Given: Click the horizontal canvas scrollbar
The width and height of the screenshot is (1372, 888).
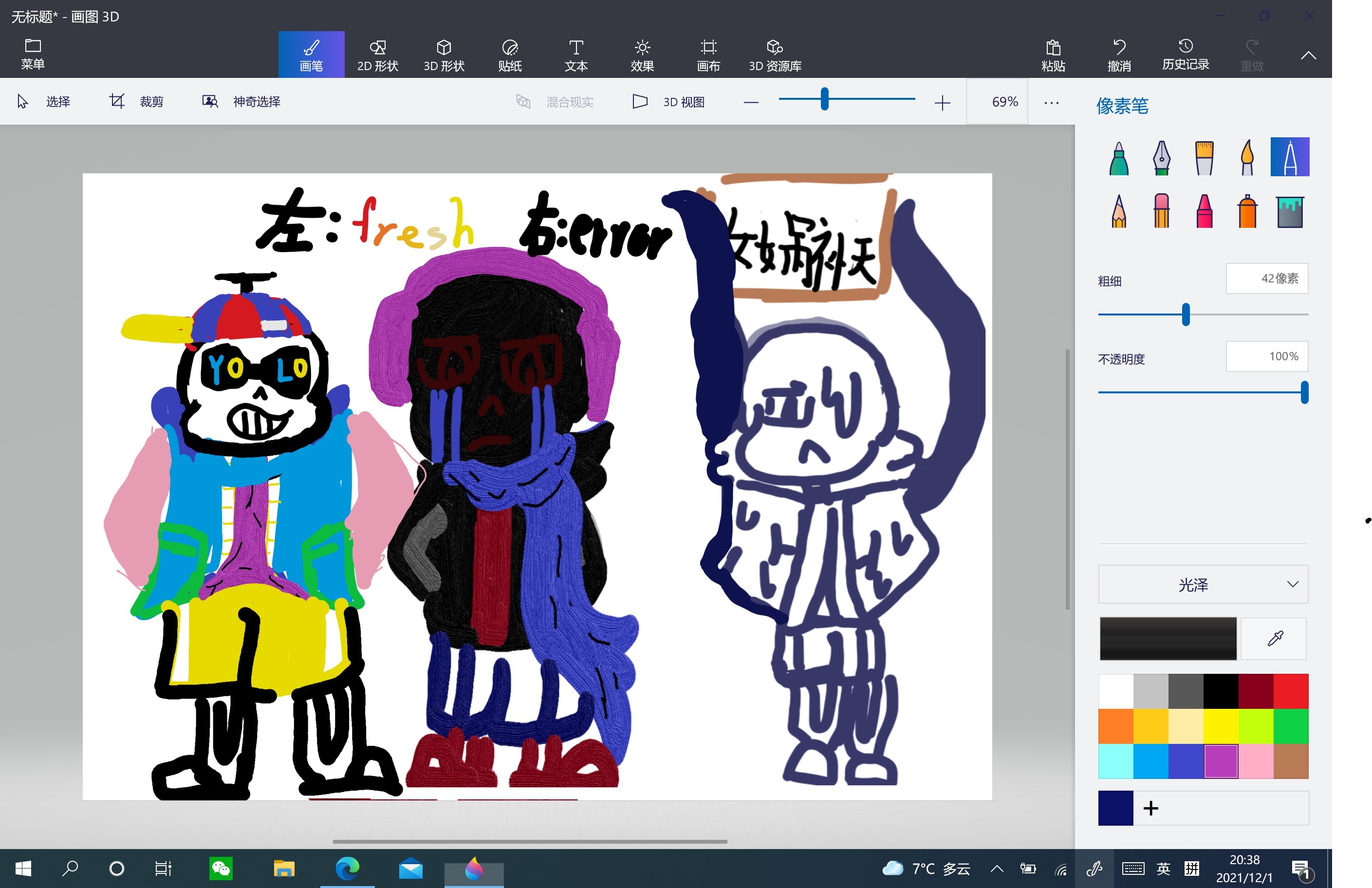Looking at the screenshot, I should [530, 842].
